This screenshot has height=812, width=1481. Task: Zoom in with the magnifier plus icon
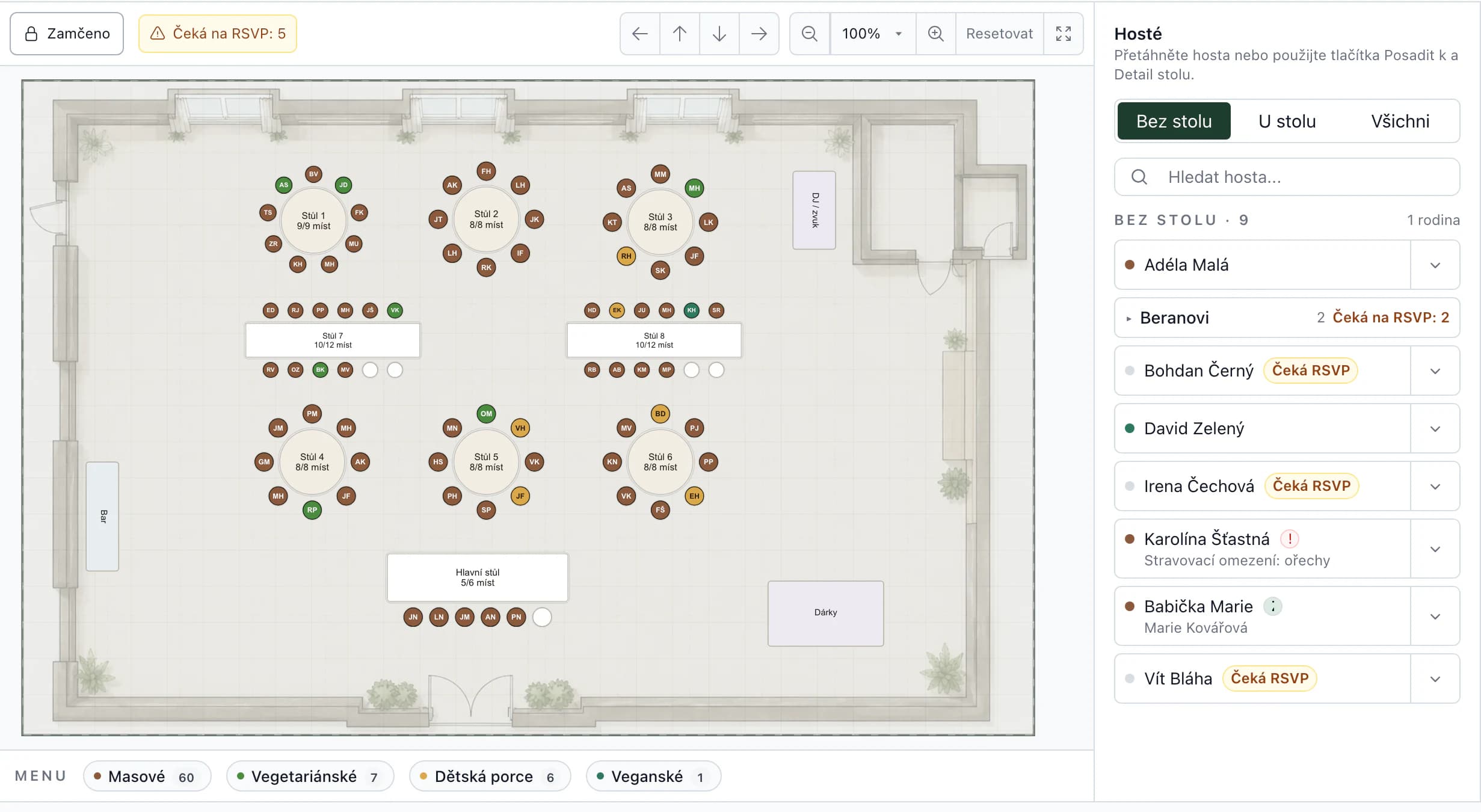[935, 34]
